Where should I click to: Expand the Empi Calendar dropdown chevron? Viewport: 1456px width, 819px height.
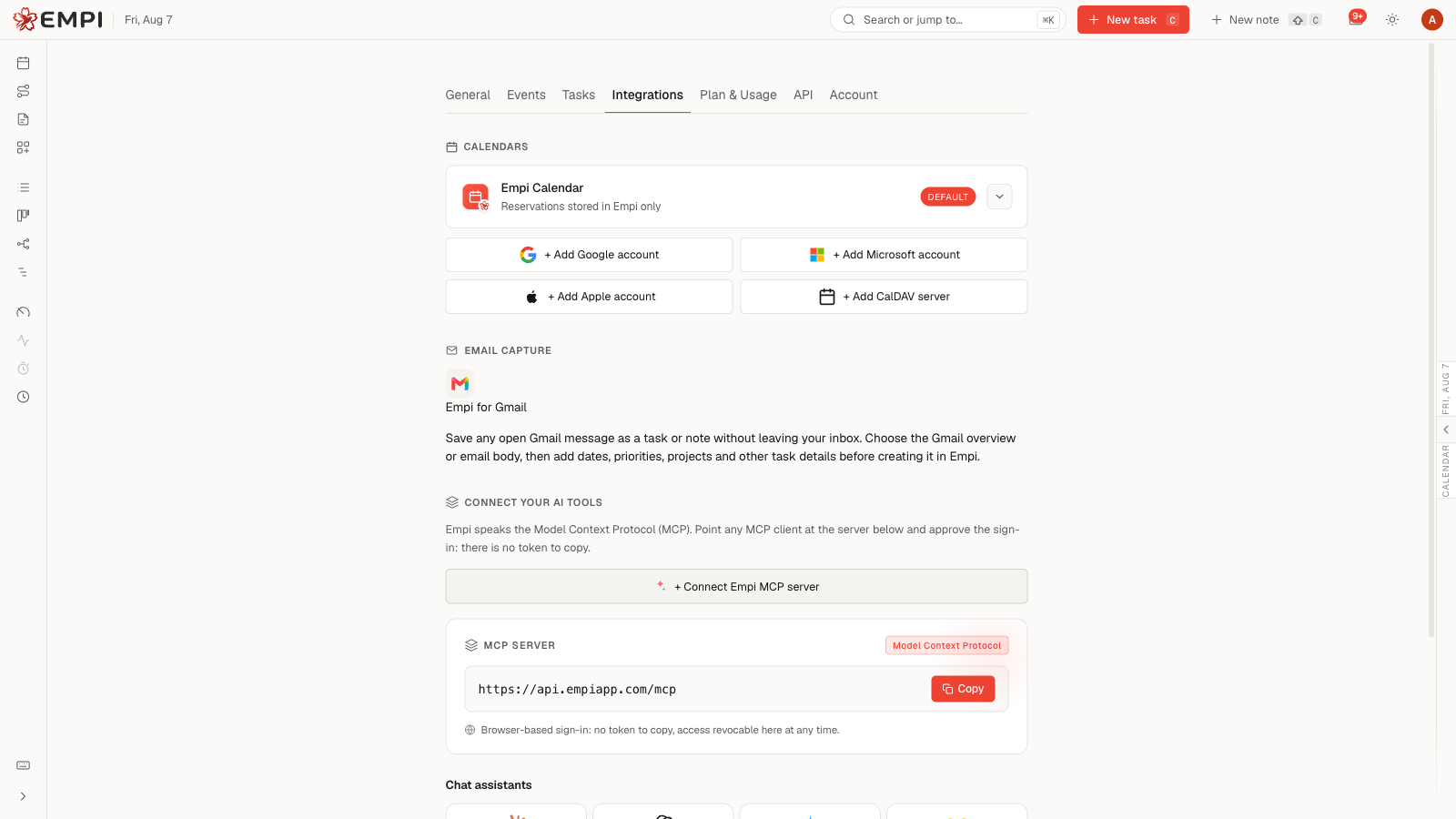coord(999,197)
